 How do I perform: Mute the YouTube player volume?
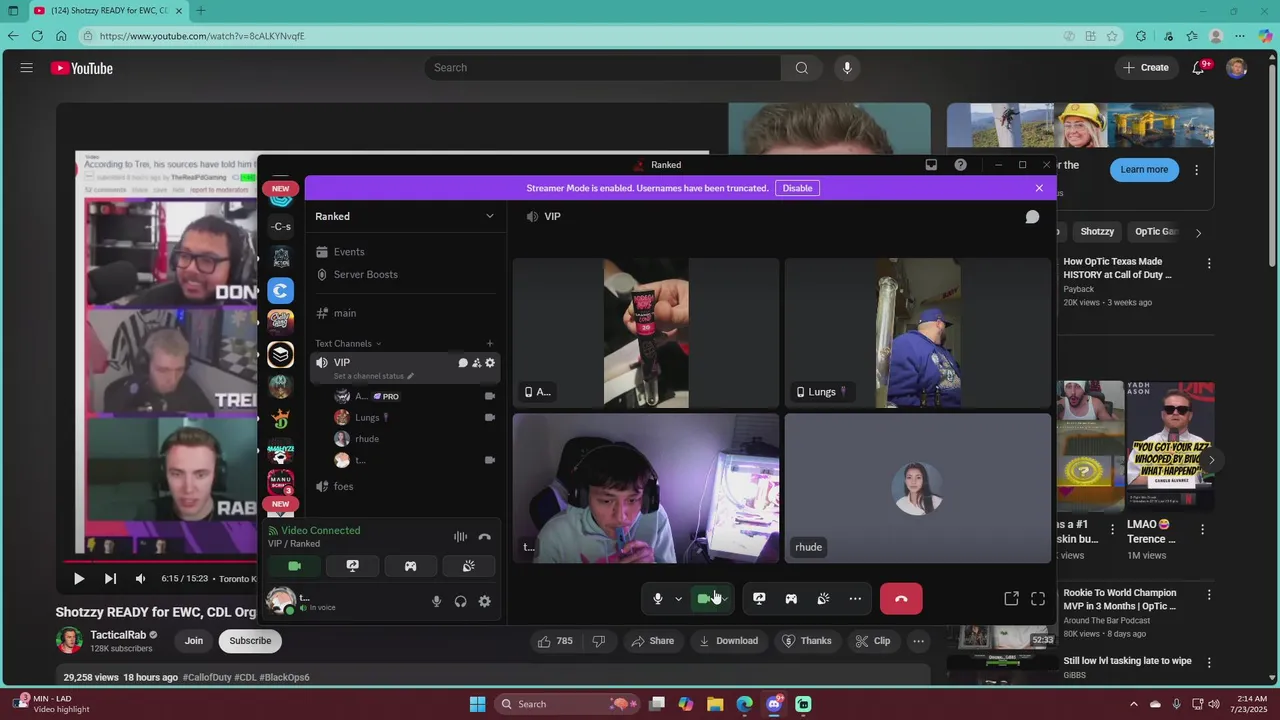(140, 578)
